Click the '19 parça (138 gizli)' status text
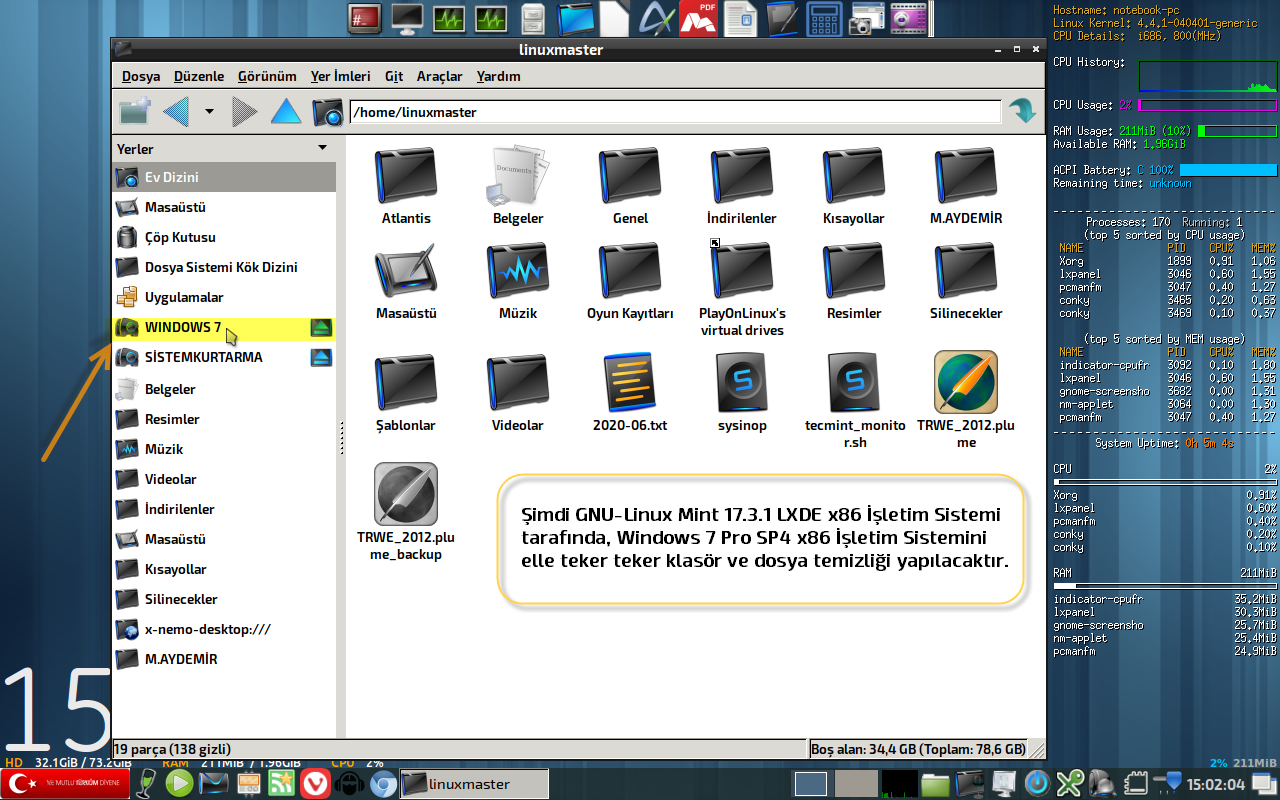1280x800 pixels. point(173,749)
